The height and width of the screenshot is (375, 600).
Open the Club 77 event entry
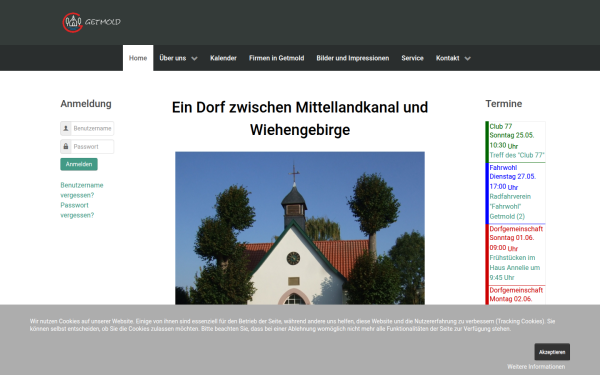512,135
